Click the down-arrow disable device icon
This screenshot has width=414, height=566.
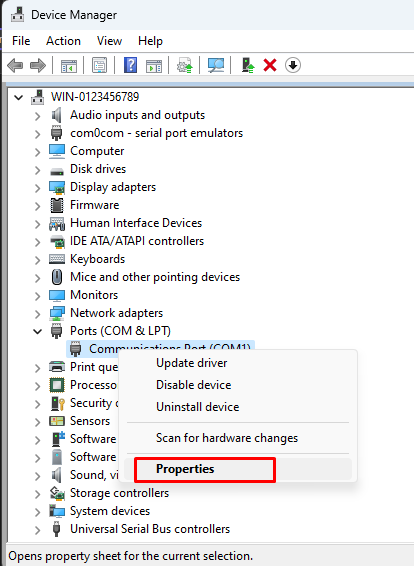click(x=293, y=65)
